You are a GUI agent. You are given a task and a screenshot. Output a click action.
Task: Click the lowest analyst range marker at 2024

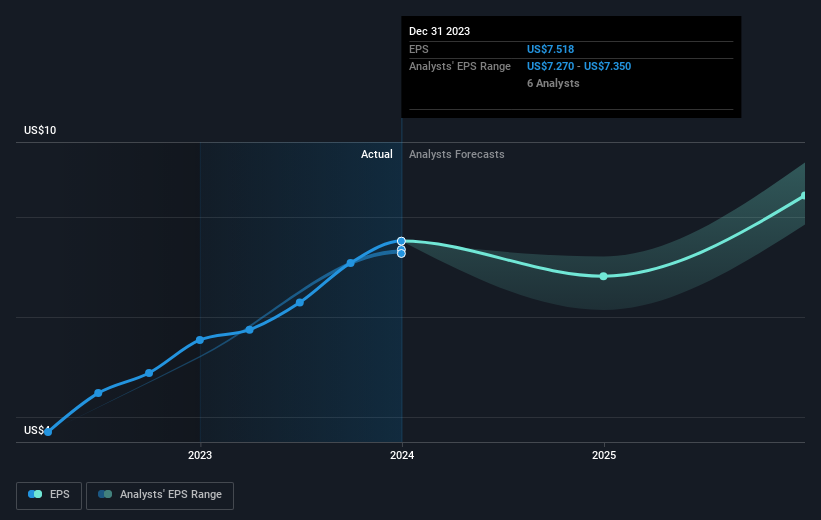(401, 253)
